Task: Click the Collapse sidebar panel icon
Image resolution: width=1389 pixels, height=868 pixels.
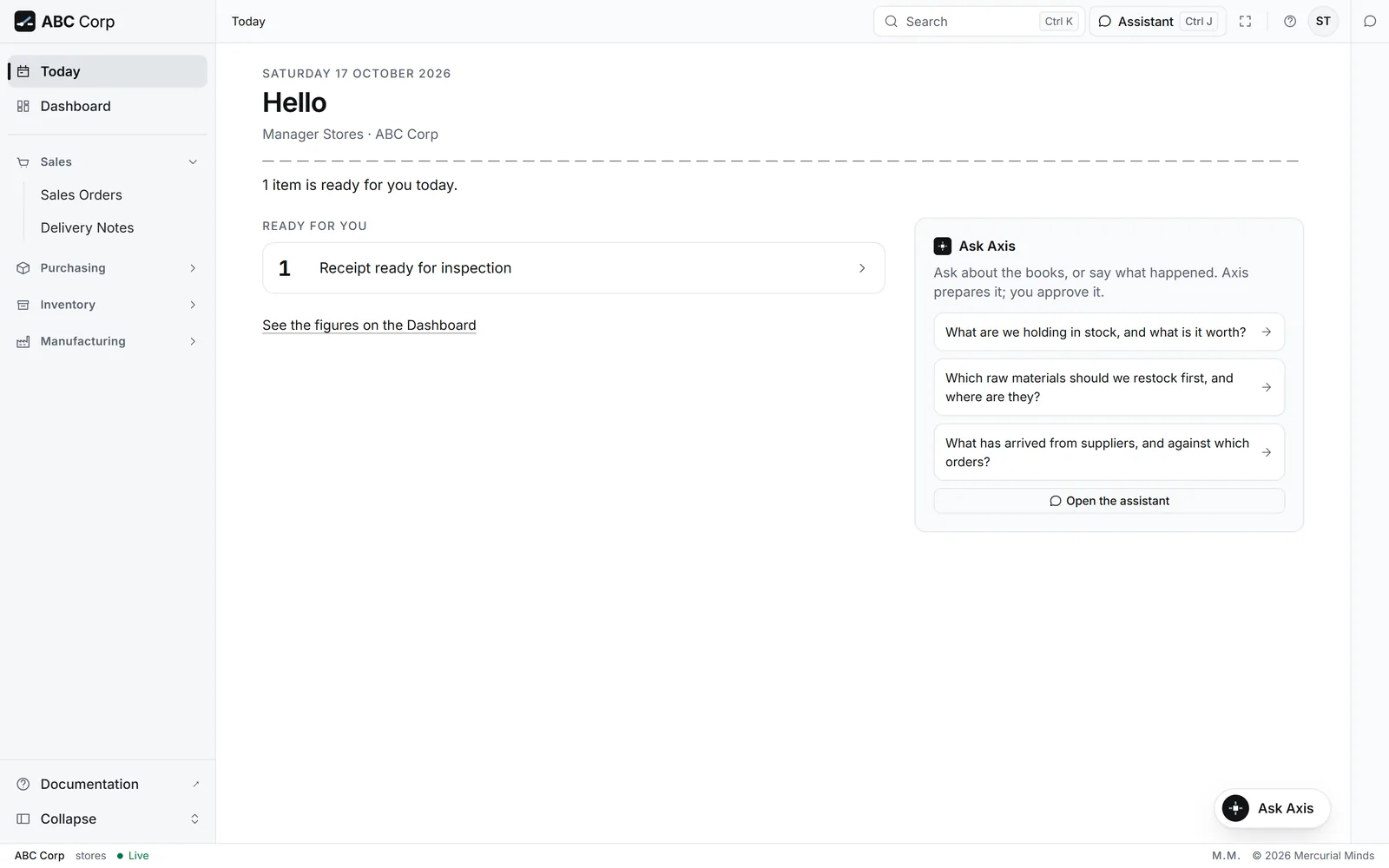Action: [23, 819]
